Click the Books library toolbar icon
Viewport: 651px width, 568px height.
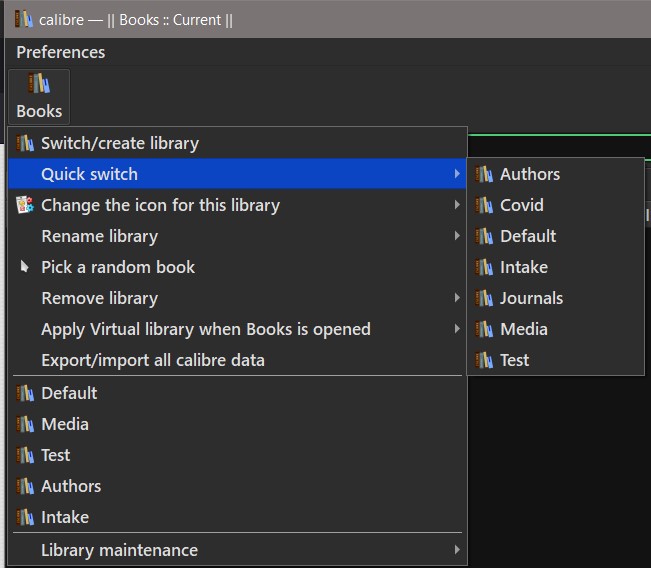click(39, 85)
